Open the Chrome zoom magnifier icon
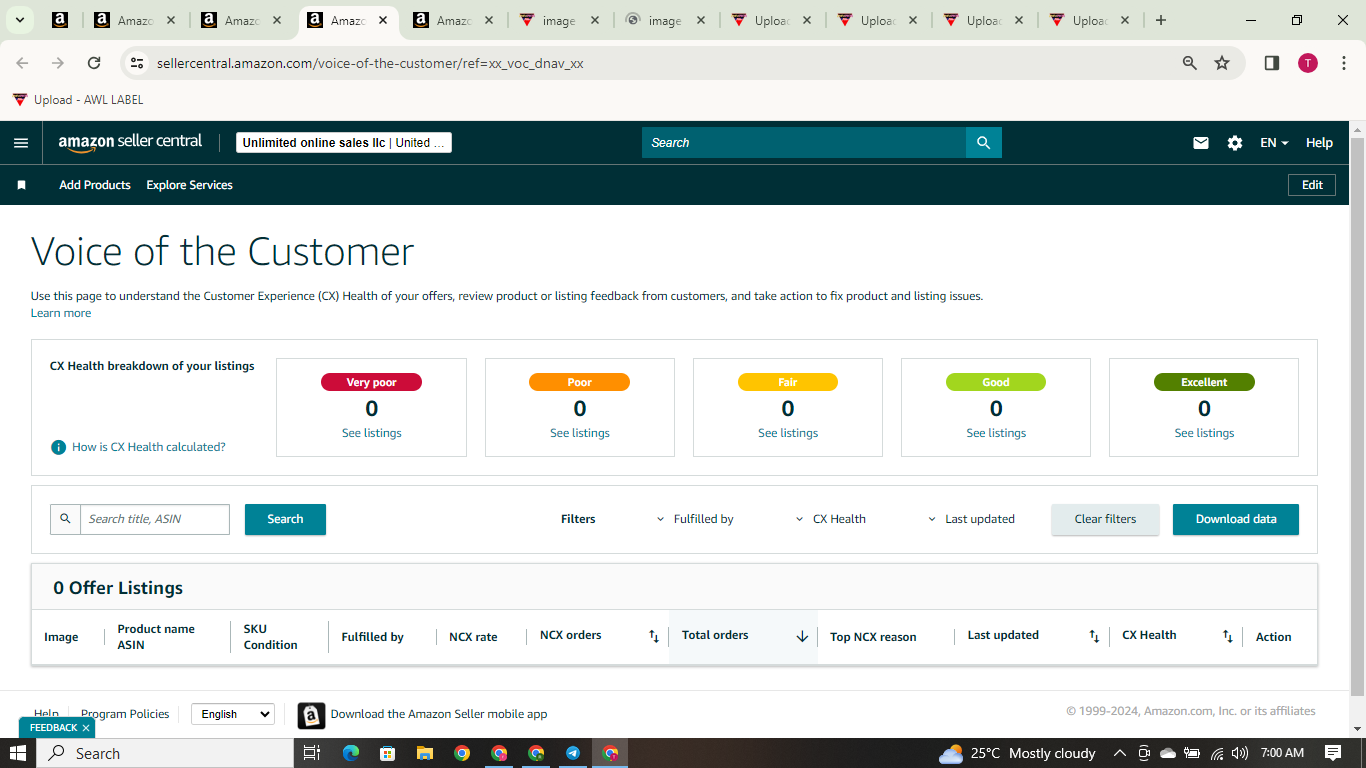The height and width of the screenshot is (768, 1366). tap(1190, 63)
